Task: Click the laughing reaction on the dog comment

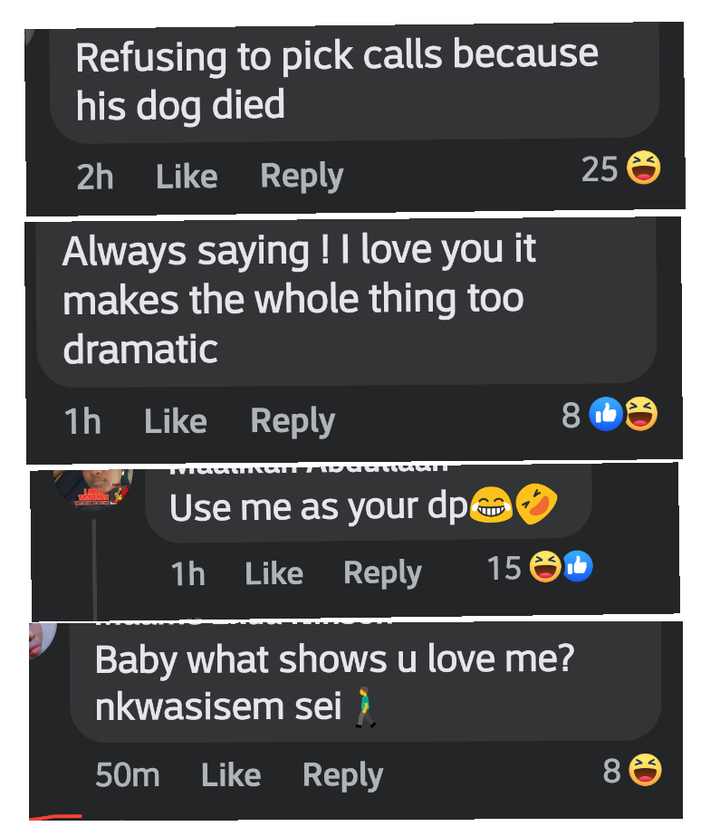Action: [643, 167]
